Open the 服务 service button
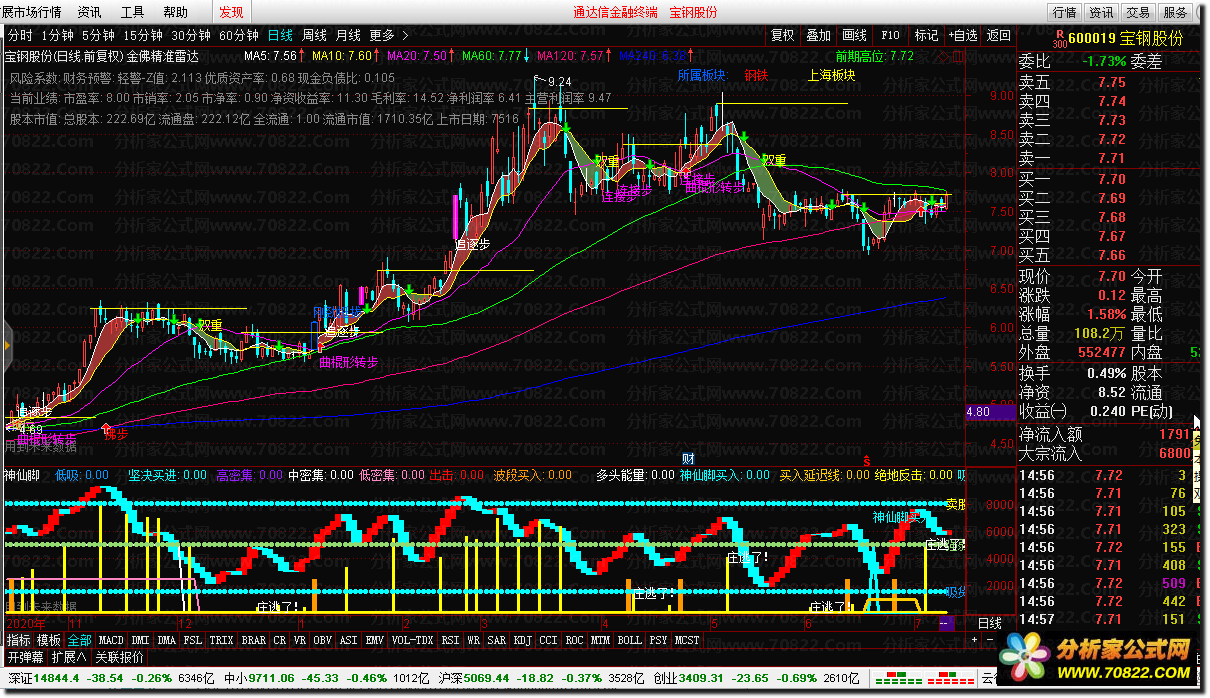 (x=1175, y=13)
